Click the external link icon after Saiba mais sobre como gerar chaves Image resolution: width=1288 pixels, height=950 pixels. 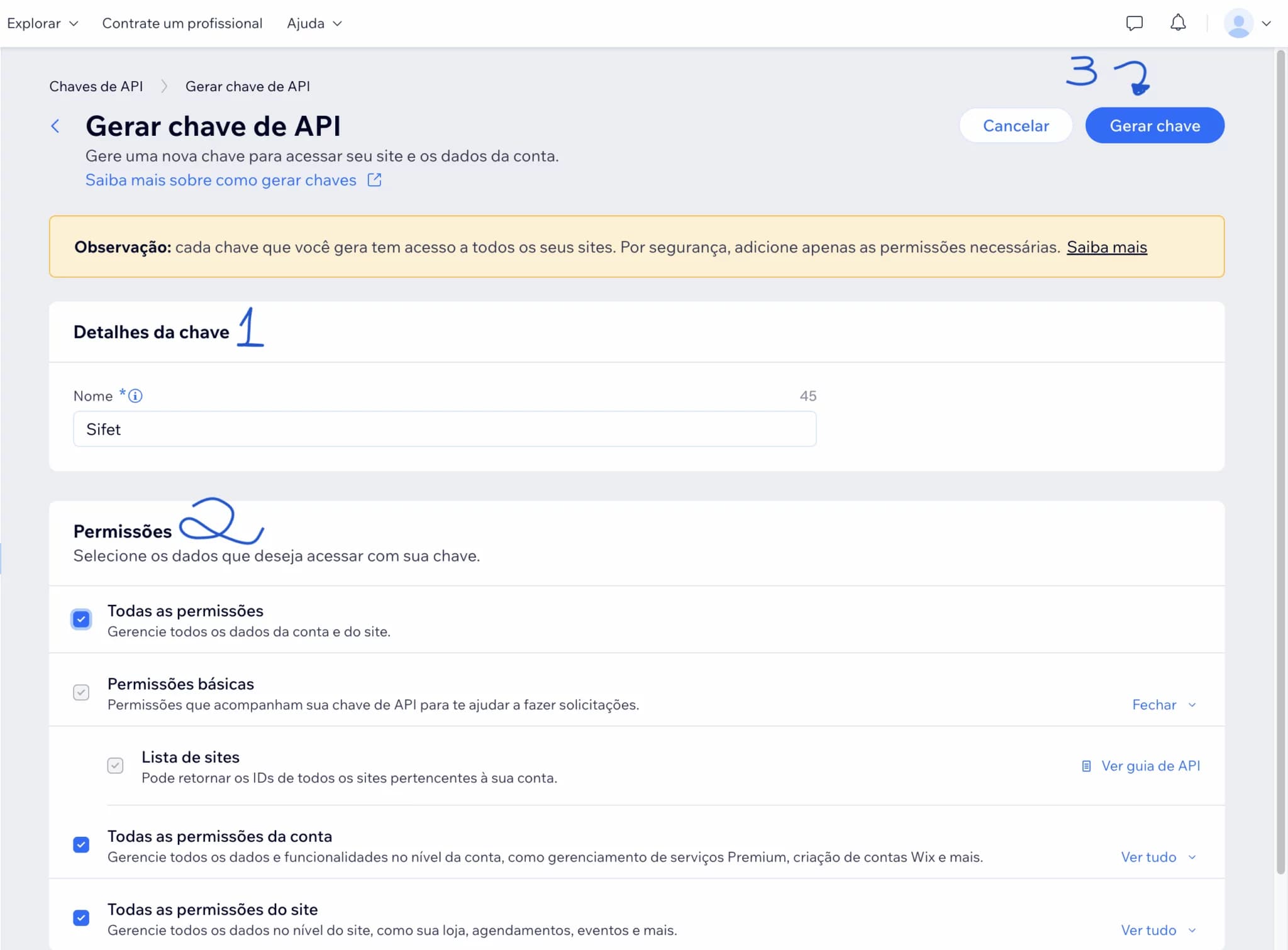(x=374, y=180)
